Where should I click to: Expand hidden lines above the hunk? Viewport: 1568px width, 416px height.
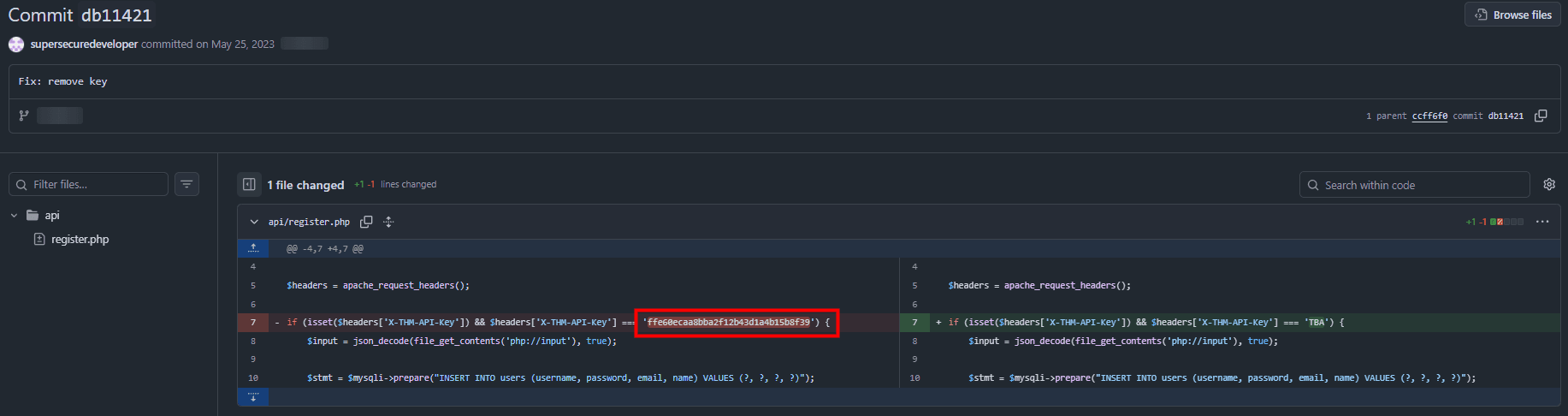point(253,248)
